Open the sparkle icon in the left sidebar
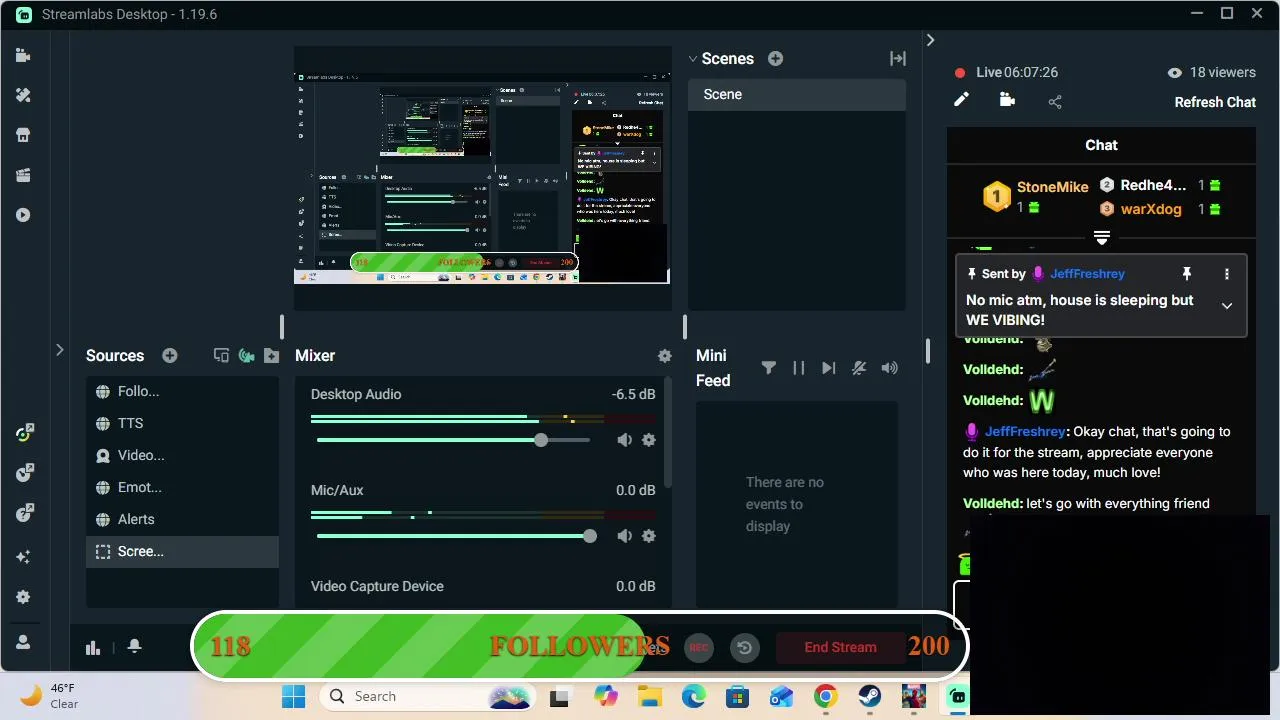 [23, 557]
